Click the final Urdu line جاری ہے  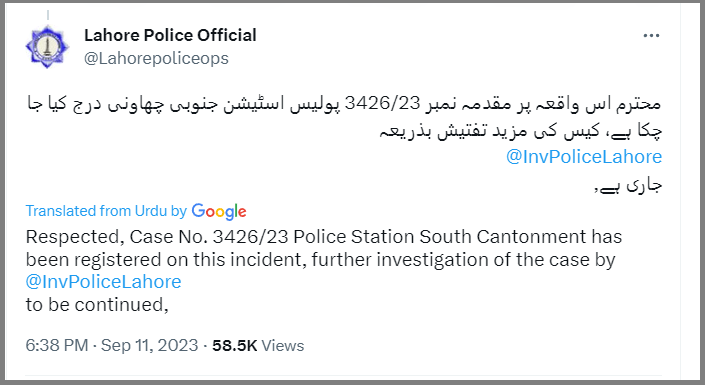[629, 185]
